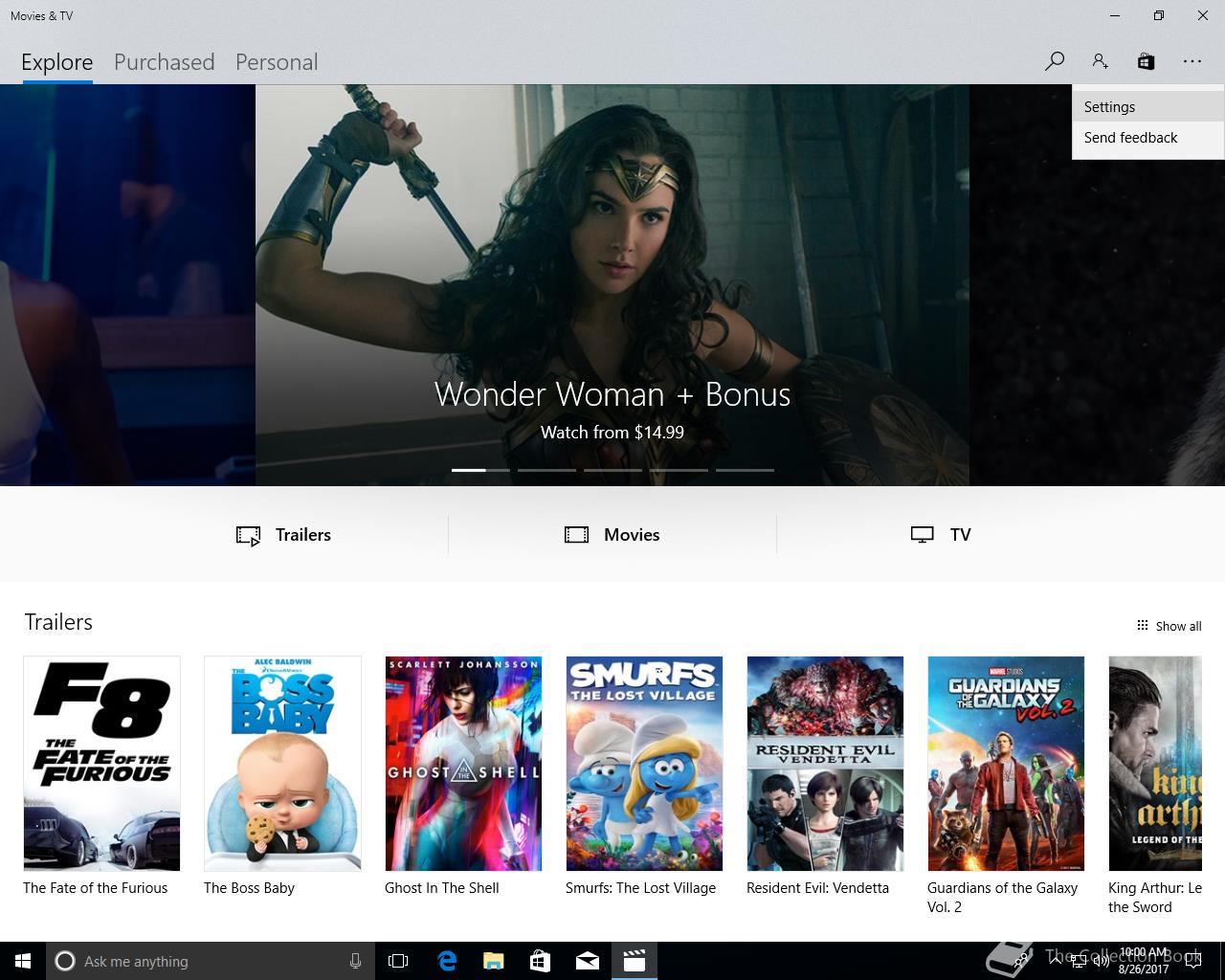The image size is (1225, 980).
Task: Open Windows Store from the taskbar
Action: (540, 961)
